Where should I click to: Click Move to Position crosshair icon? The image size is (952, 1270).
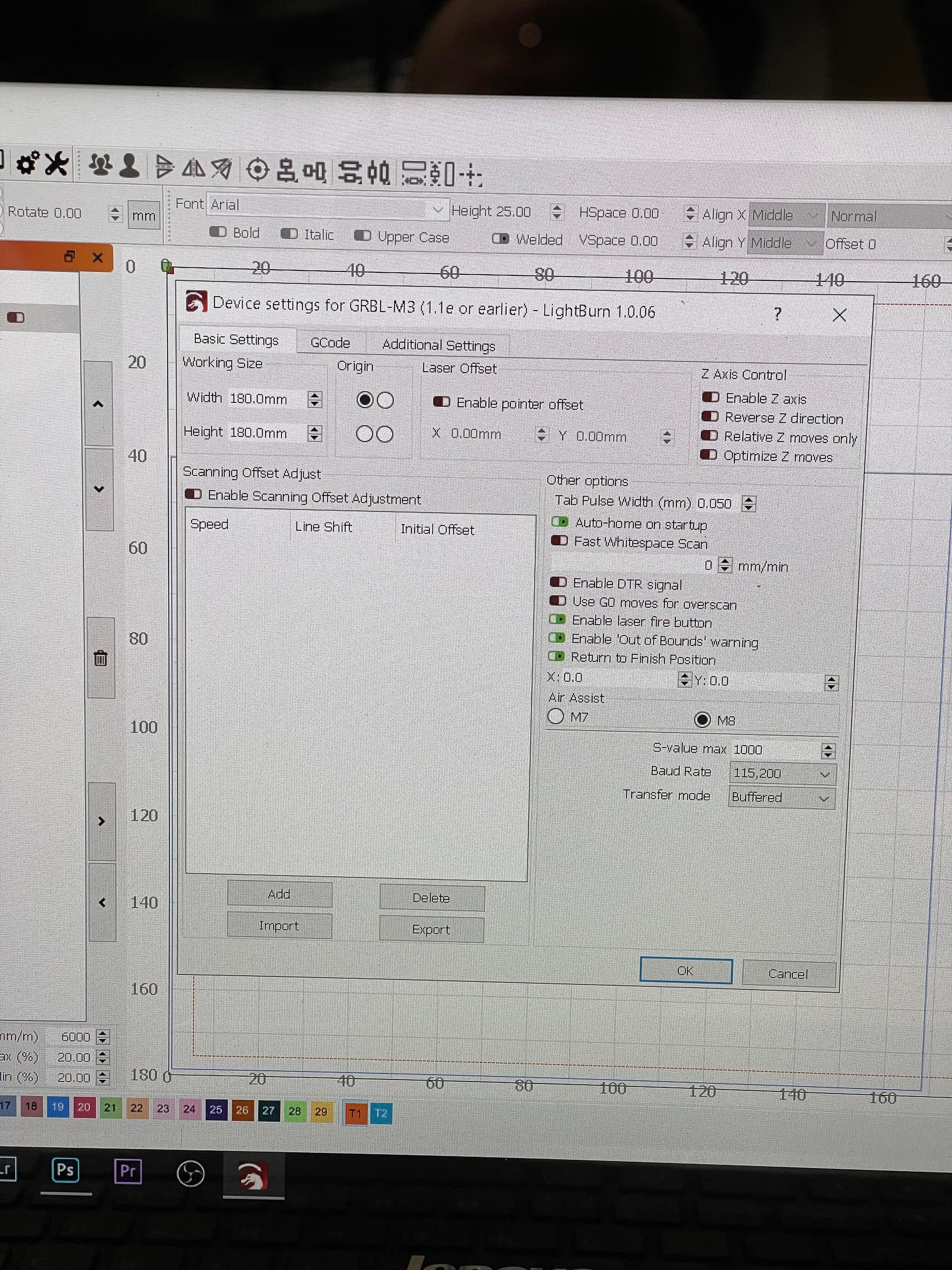[471, 175]
